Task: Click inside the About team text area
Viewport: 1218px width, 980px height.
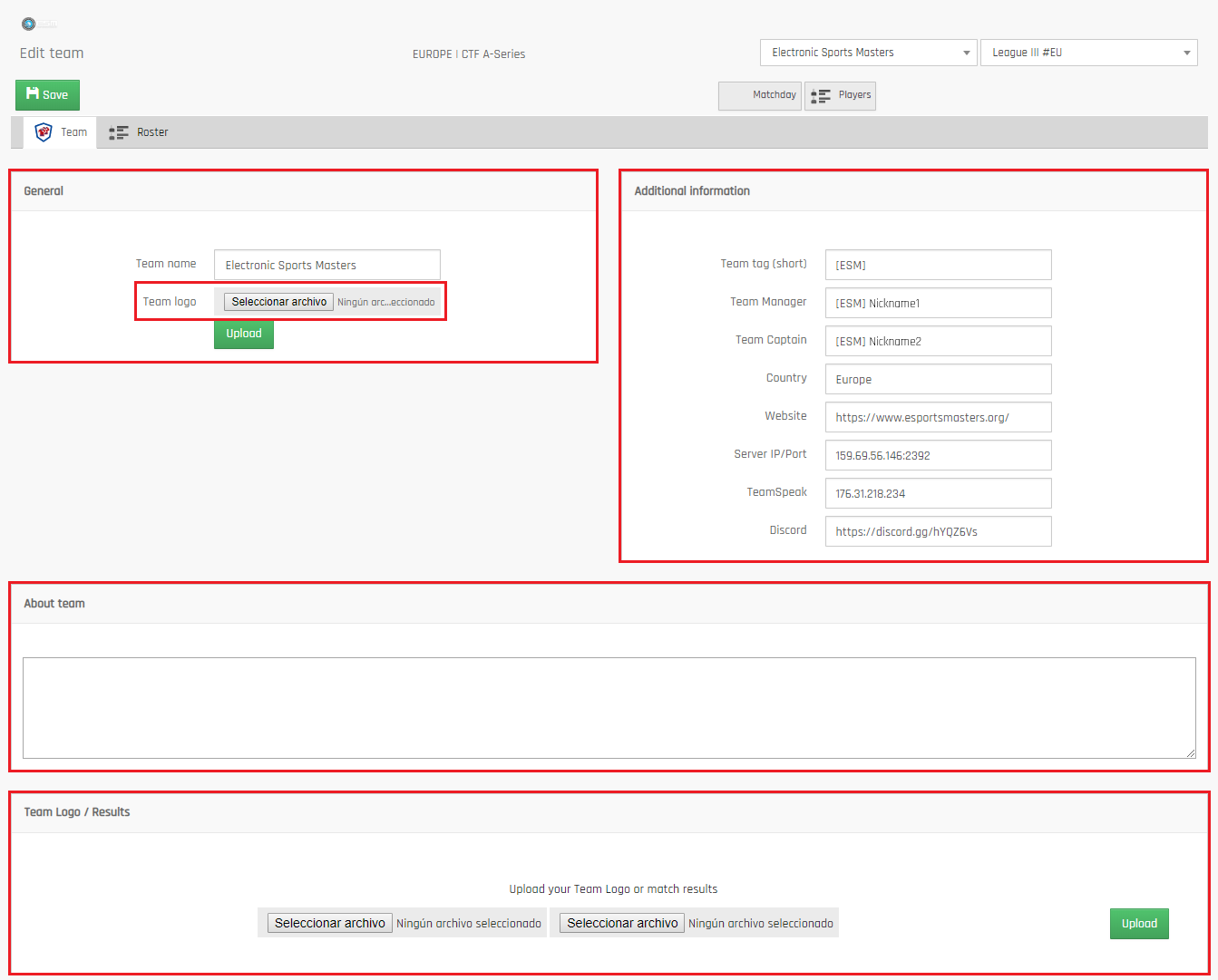Action: (x=609, y=708)
